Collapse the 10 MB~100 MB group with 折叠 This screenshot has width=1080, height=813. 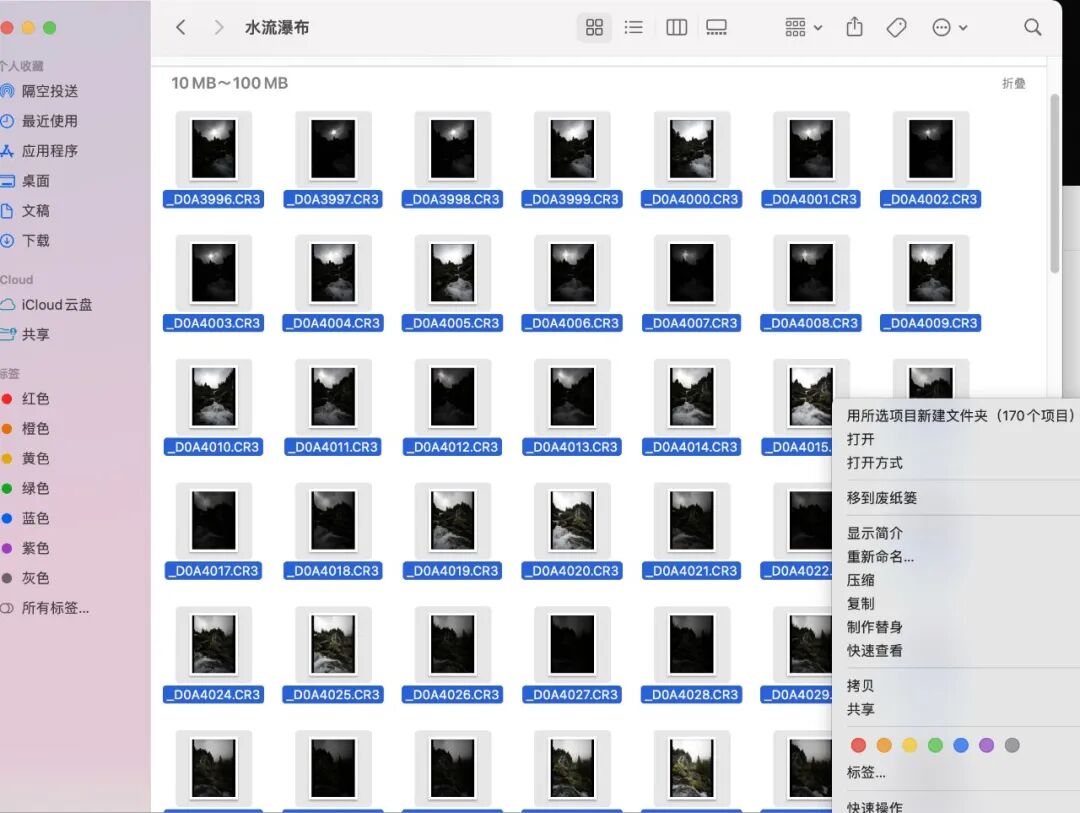coord(1013,84)
